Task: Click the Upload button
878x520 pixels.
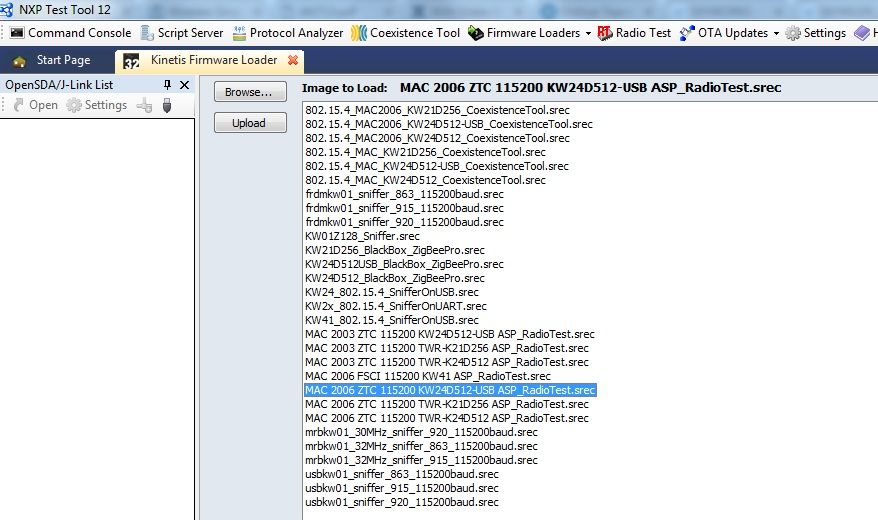Action: click(250, 123)
